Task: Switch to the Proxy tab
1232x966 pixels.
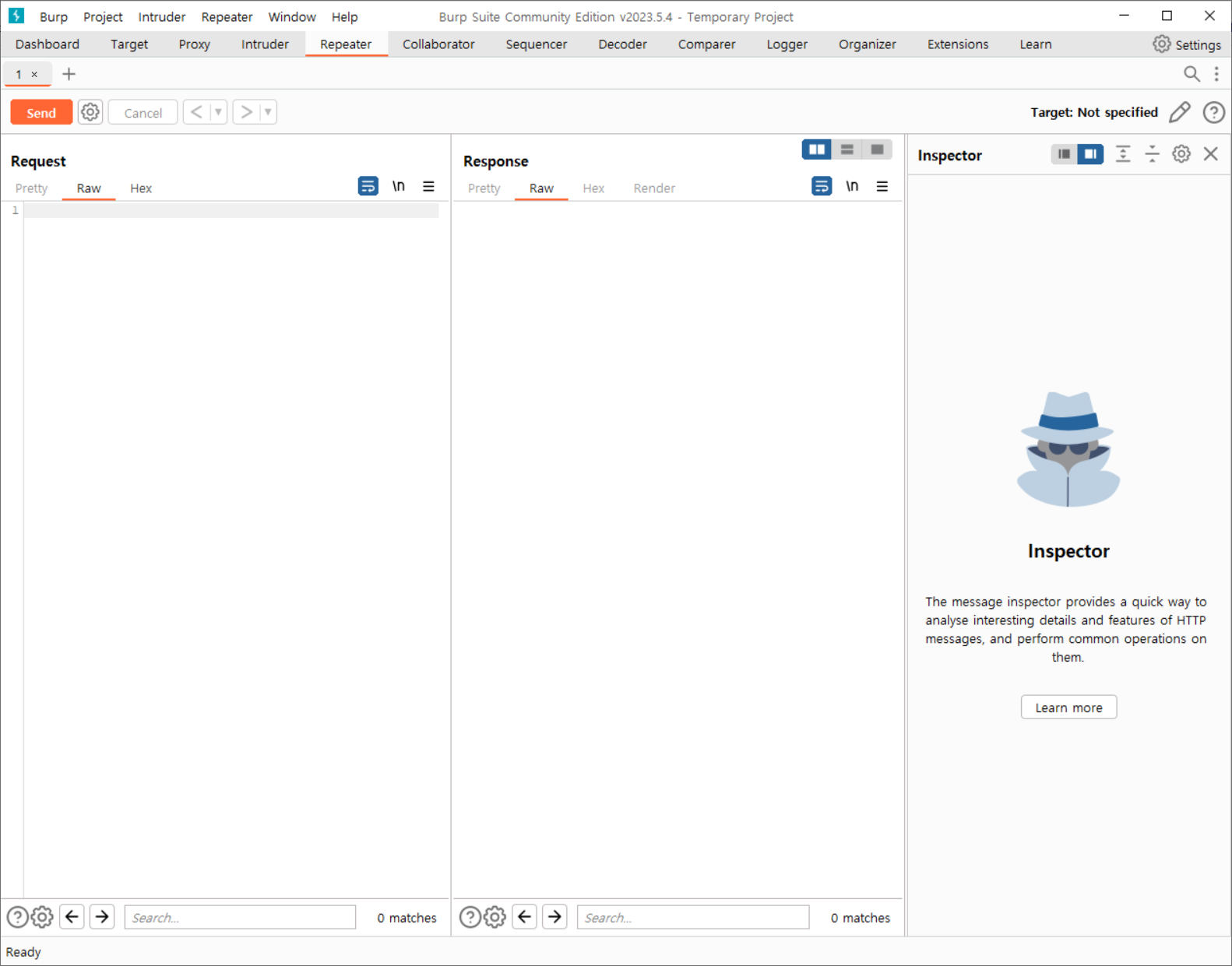Action: pos(195,44)
